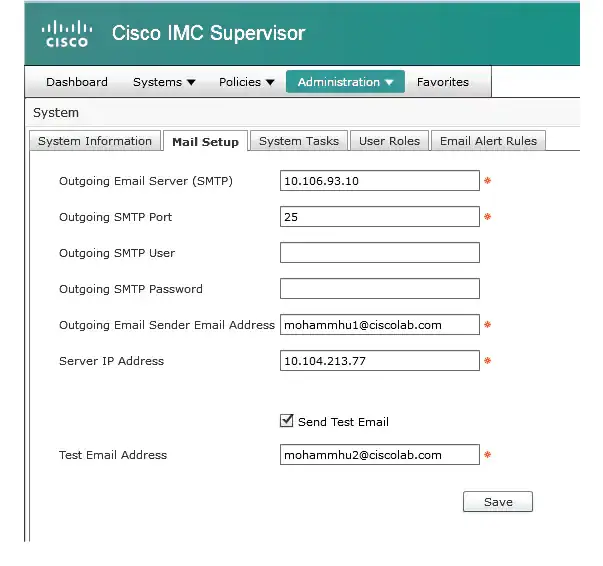This screenshot has width=603, height=566.
Task: Click the Outgoing SMTP Port field
Action: point(380,217)
